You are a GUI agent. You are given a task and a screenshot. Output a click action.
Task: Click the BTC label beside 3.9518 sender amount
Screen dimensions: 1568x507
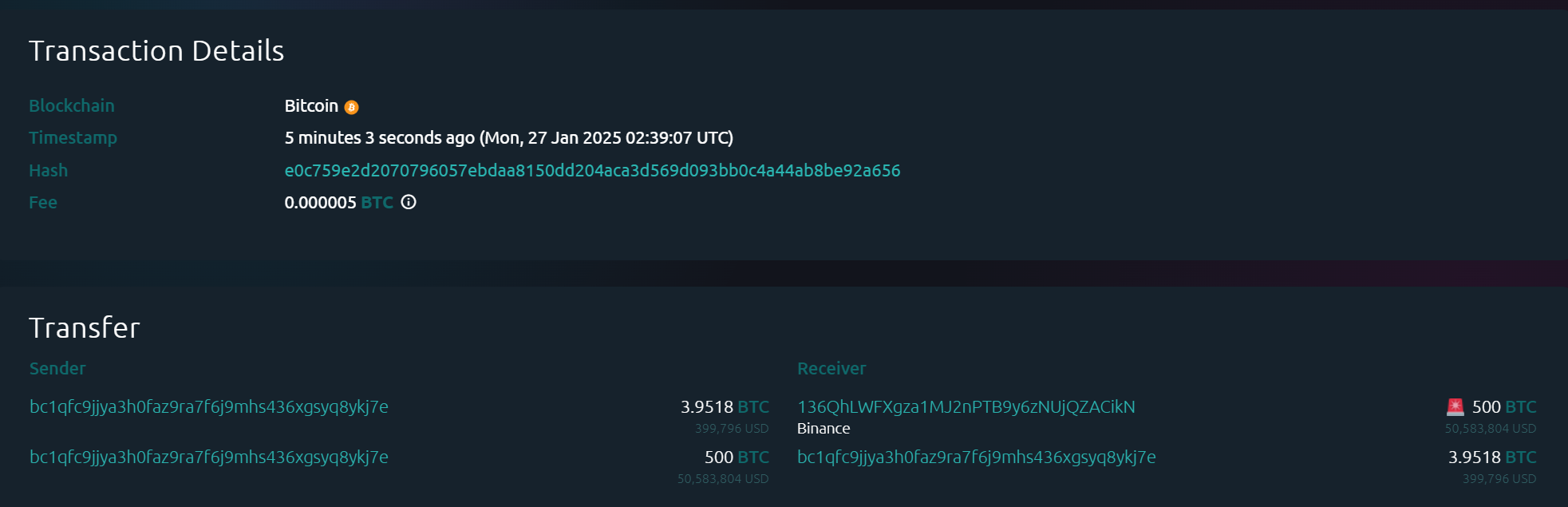point(753,406)
